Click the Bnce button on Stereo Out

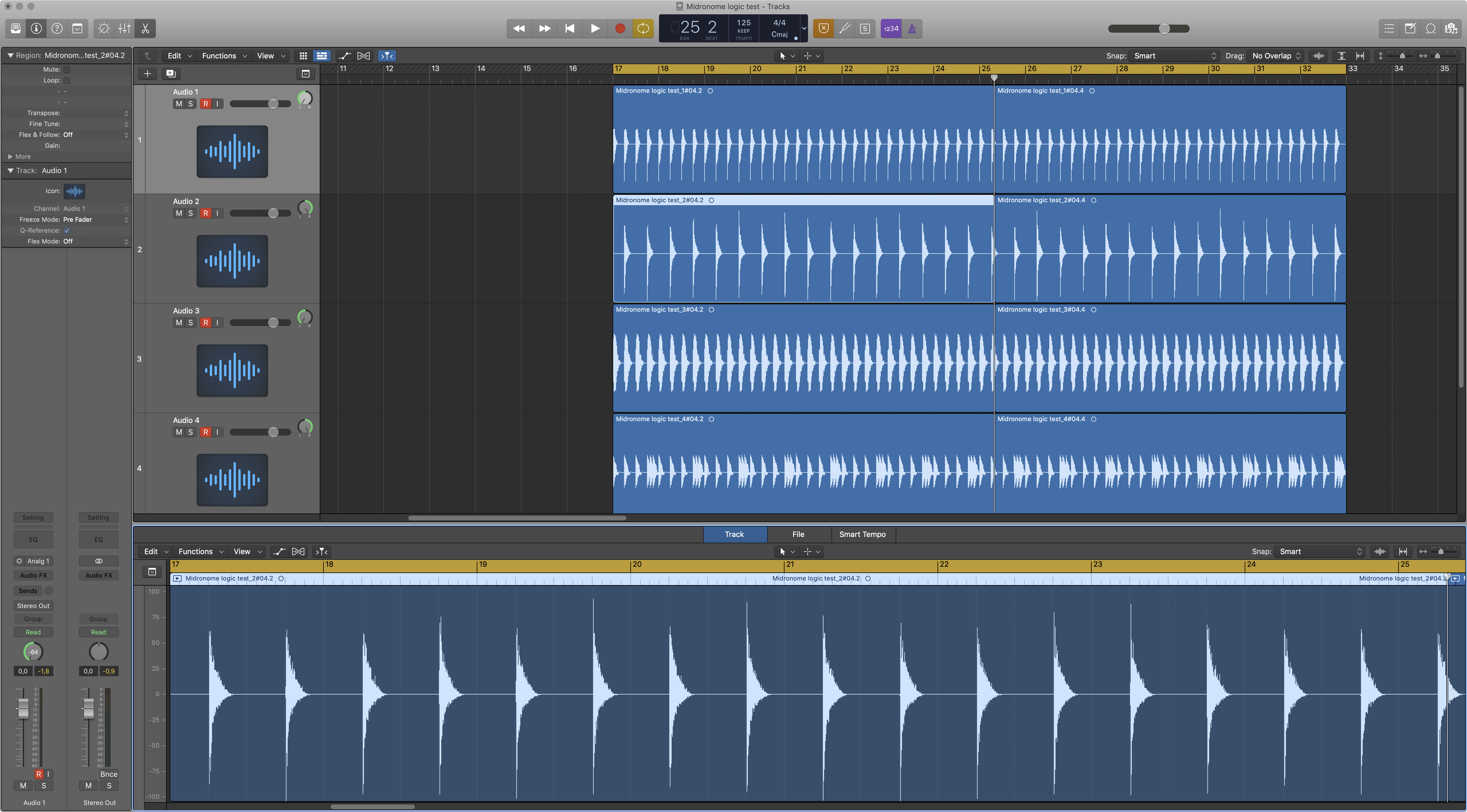(108, 774)
